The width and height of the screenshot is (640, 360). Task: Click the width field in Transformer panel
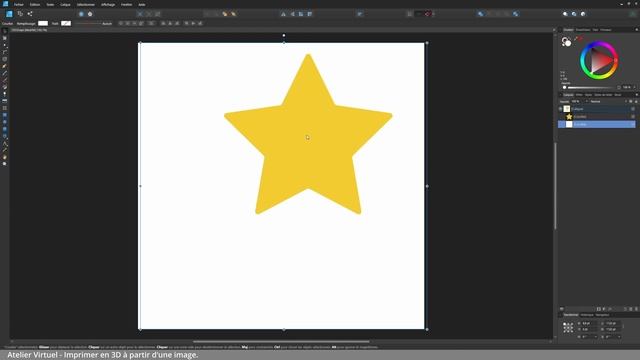click(612, 323)
